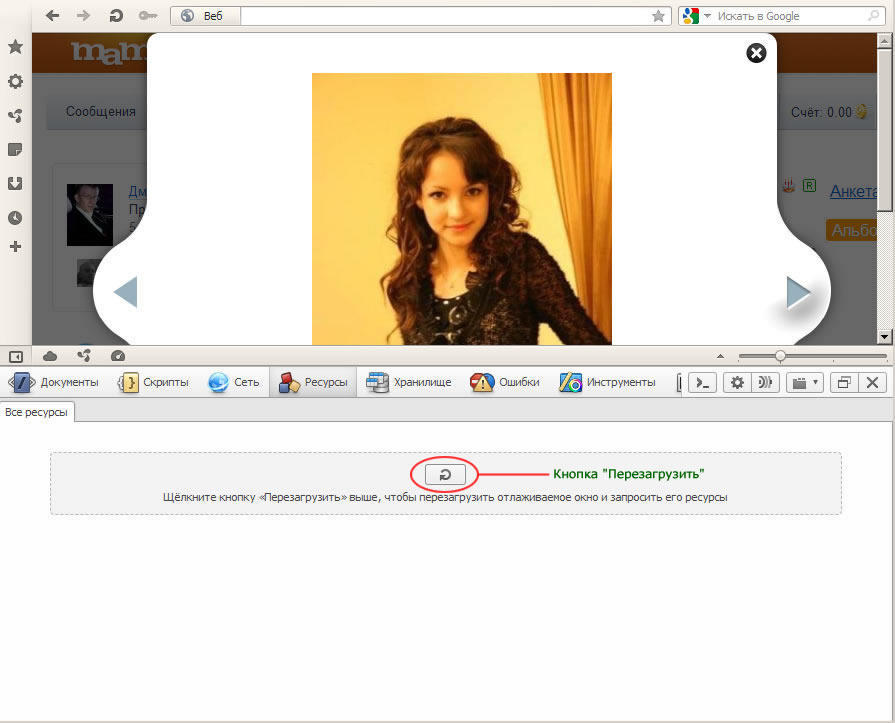Image resolution: width=895 pixels, height=723 pixels.
Task: Click the zoom slider in status bar
Action: (x=780, y=356)
